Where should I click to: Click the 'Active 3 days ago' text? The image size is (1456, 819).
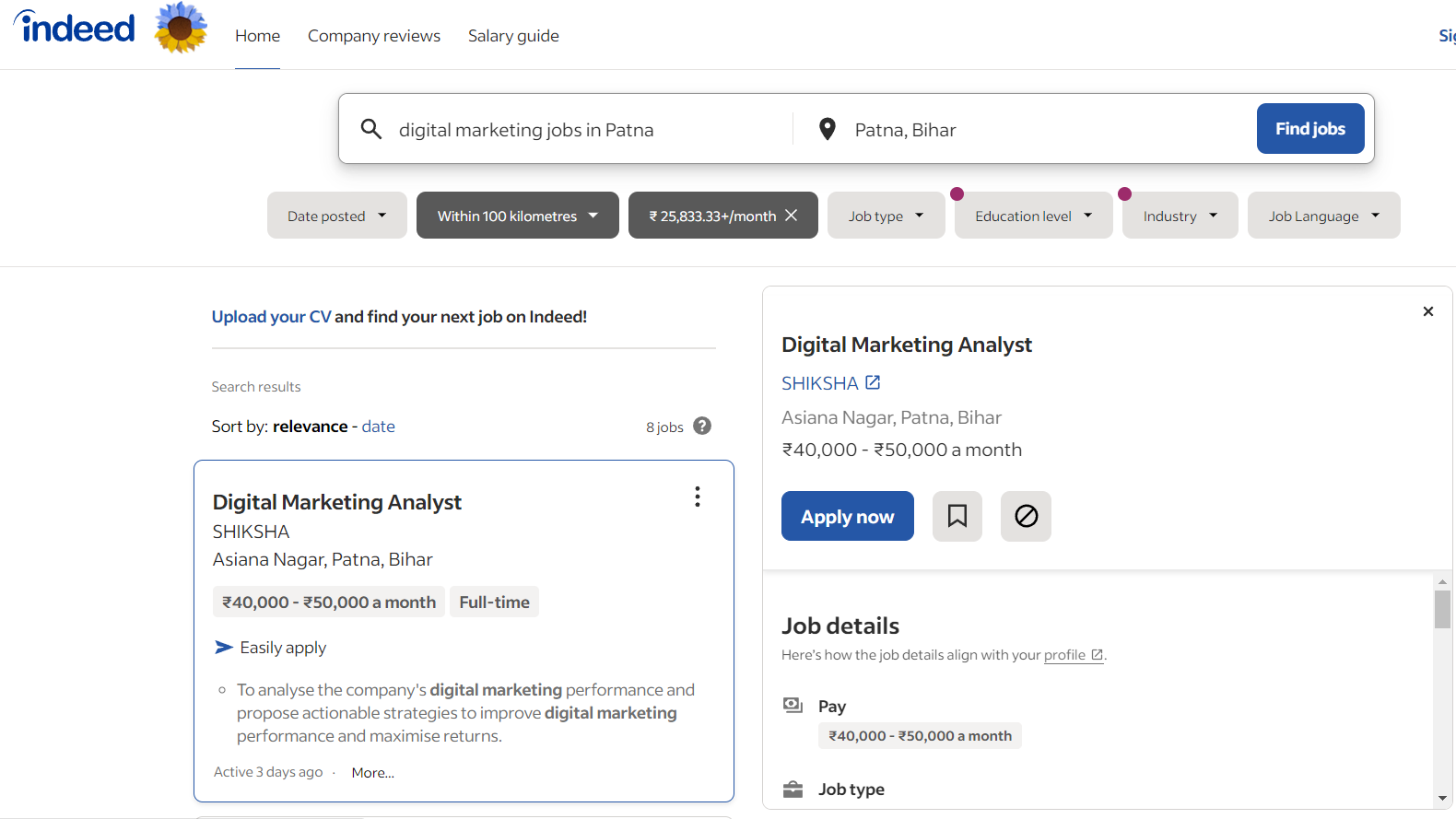pyautogui.click(x=268, y=772)
